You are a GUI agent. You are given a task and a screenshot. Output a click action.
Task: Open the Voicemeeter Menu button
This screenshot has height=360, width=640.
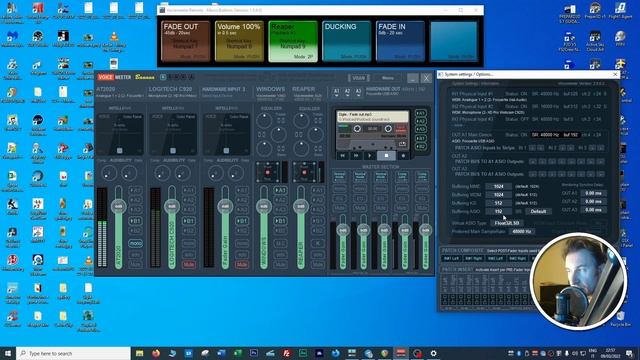(387, 78)
